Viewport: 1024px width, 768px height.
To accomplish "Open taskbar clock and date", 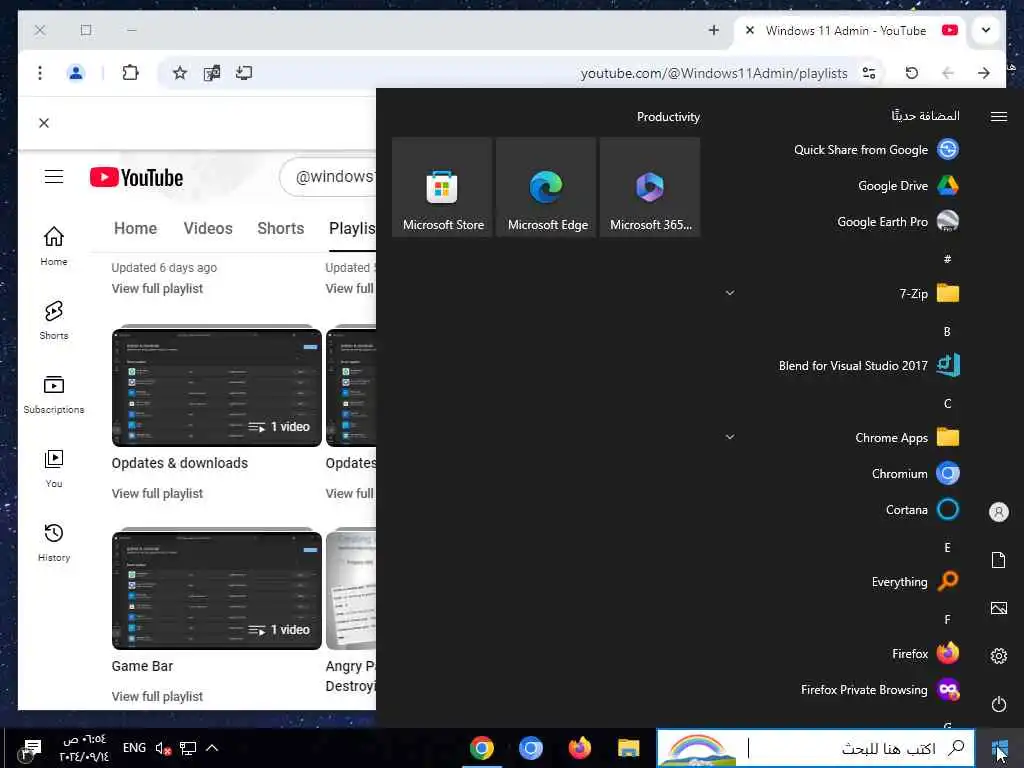I will 84,748.
